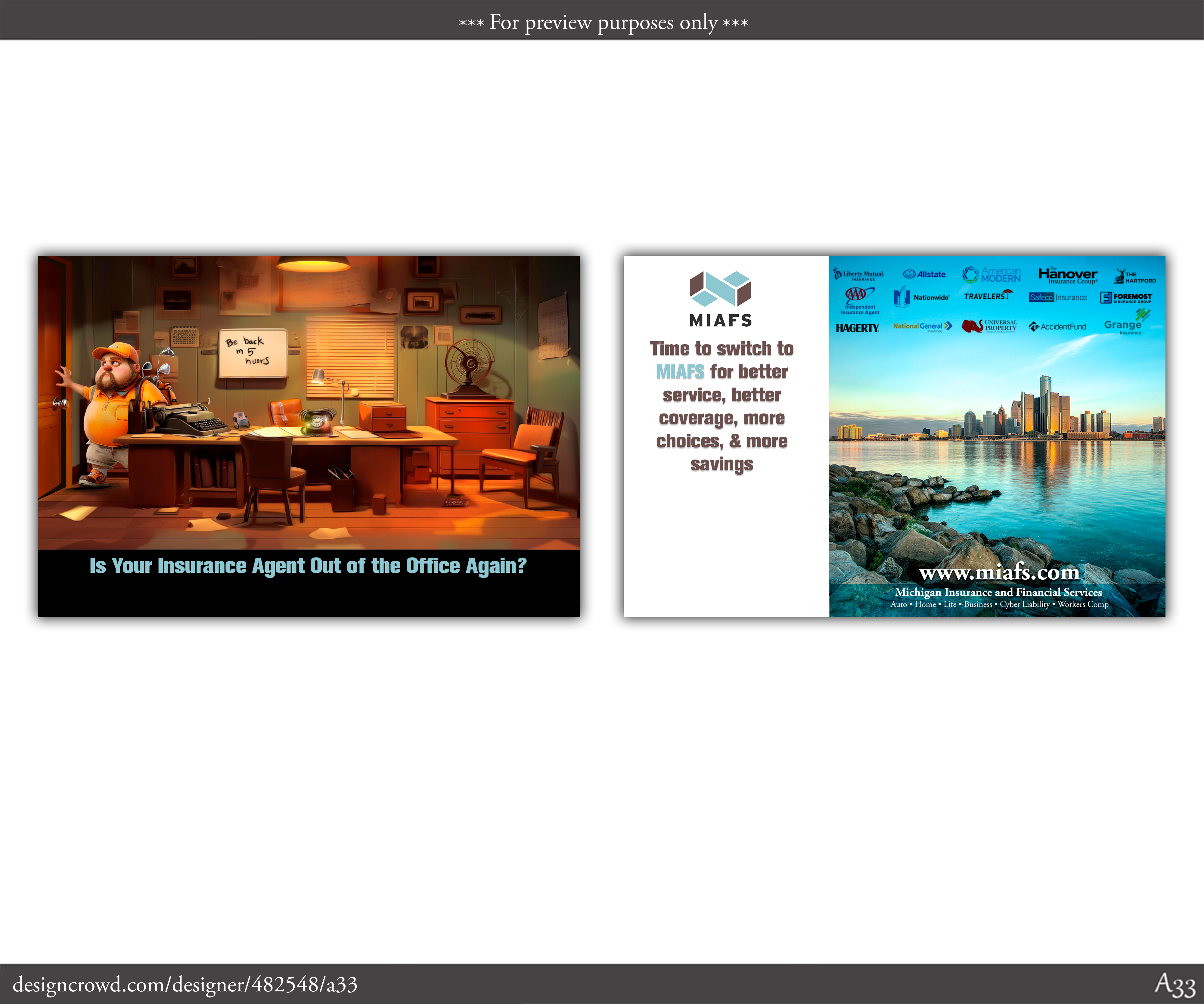Click the Liberty Mutual Insurance logo
This screenshot has width=1204, height=1004.
(858, 275)
